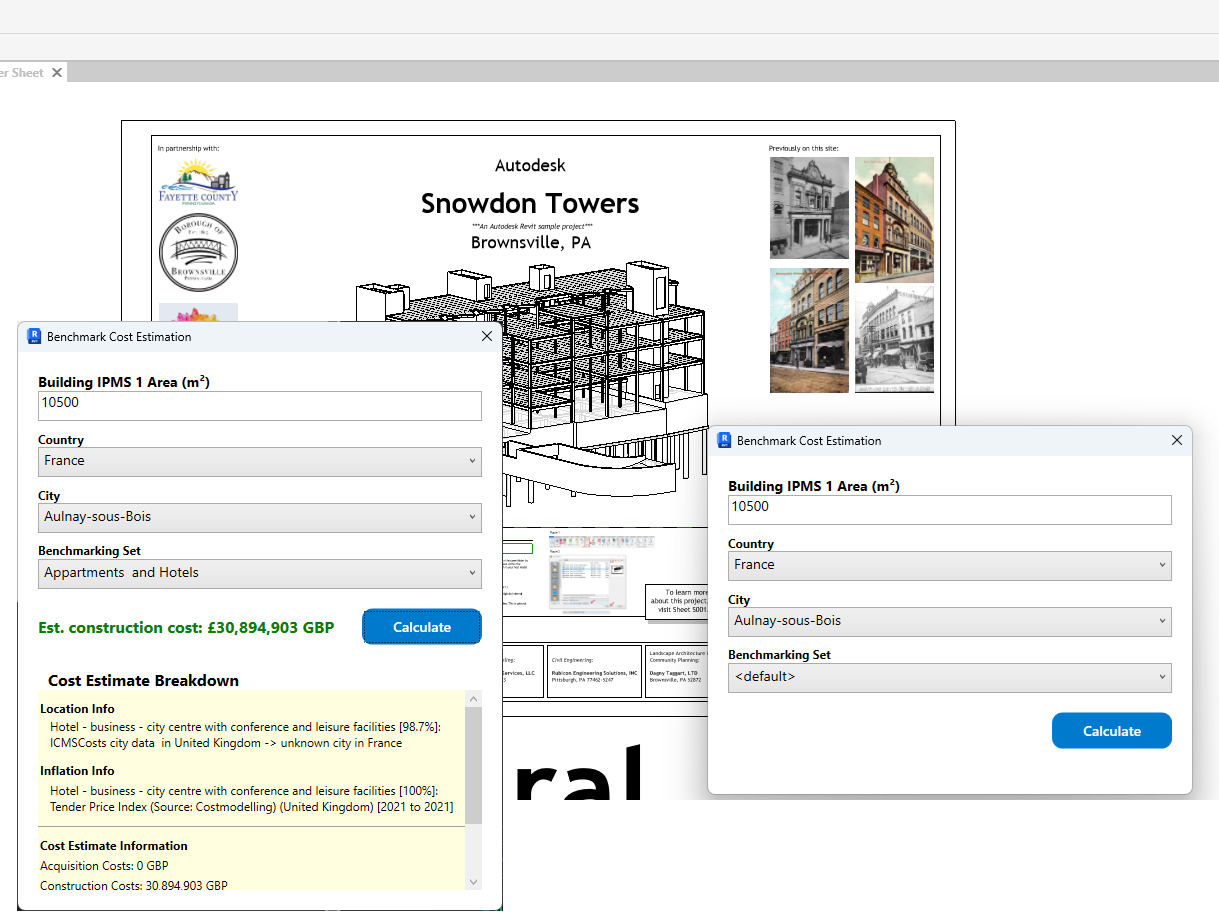Close the dialog showing the construction cost estimate
The image size is (1219, 920).
coord(487,337)
